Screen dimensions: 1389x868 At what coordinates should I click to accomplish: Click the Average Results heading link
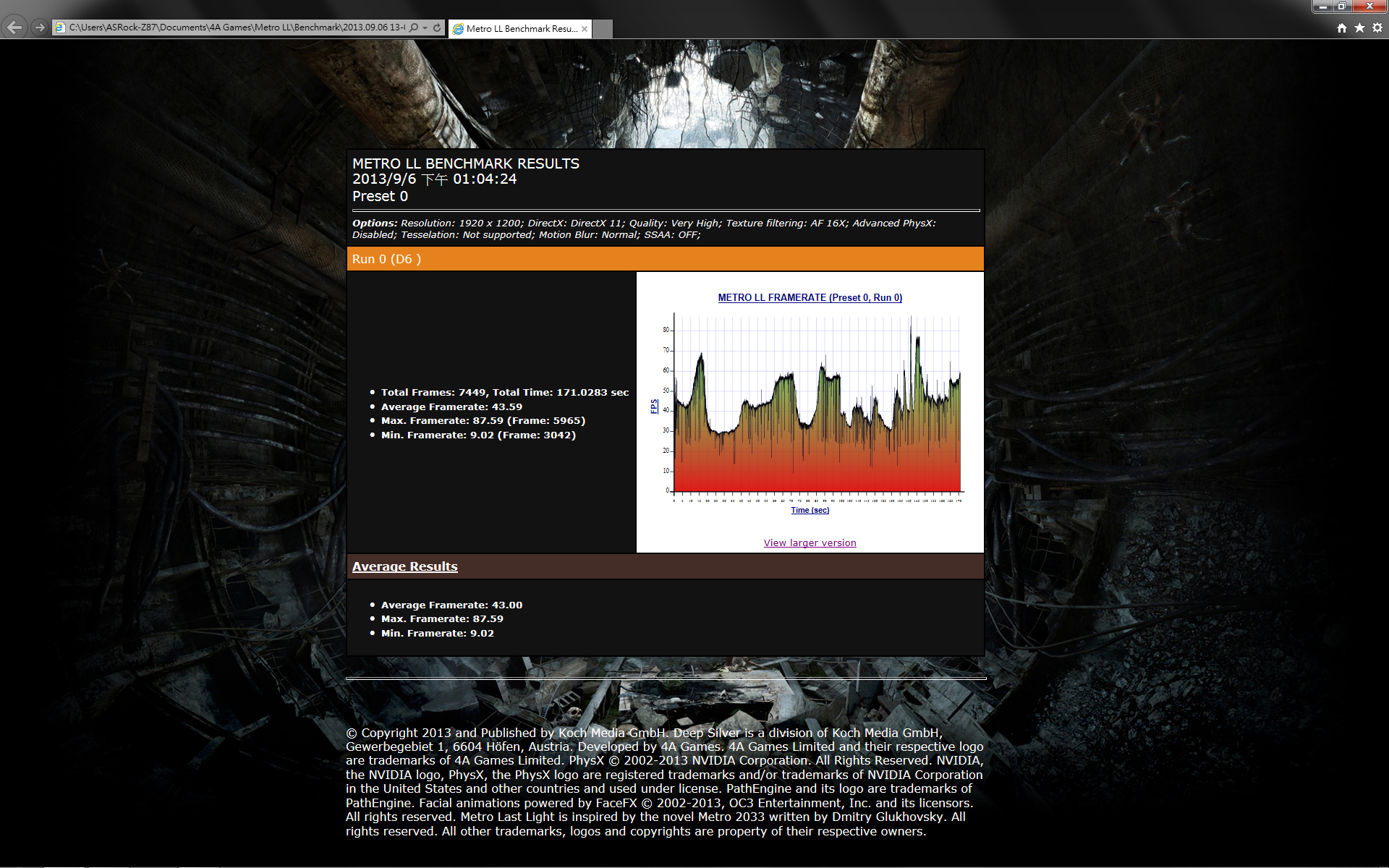(404, 566)
